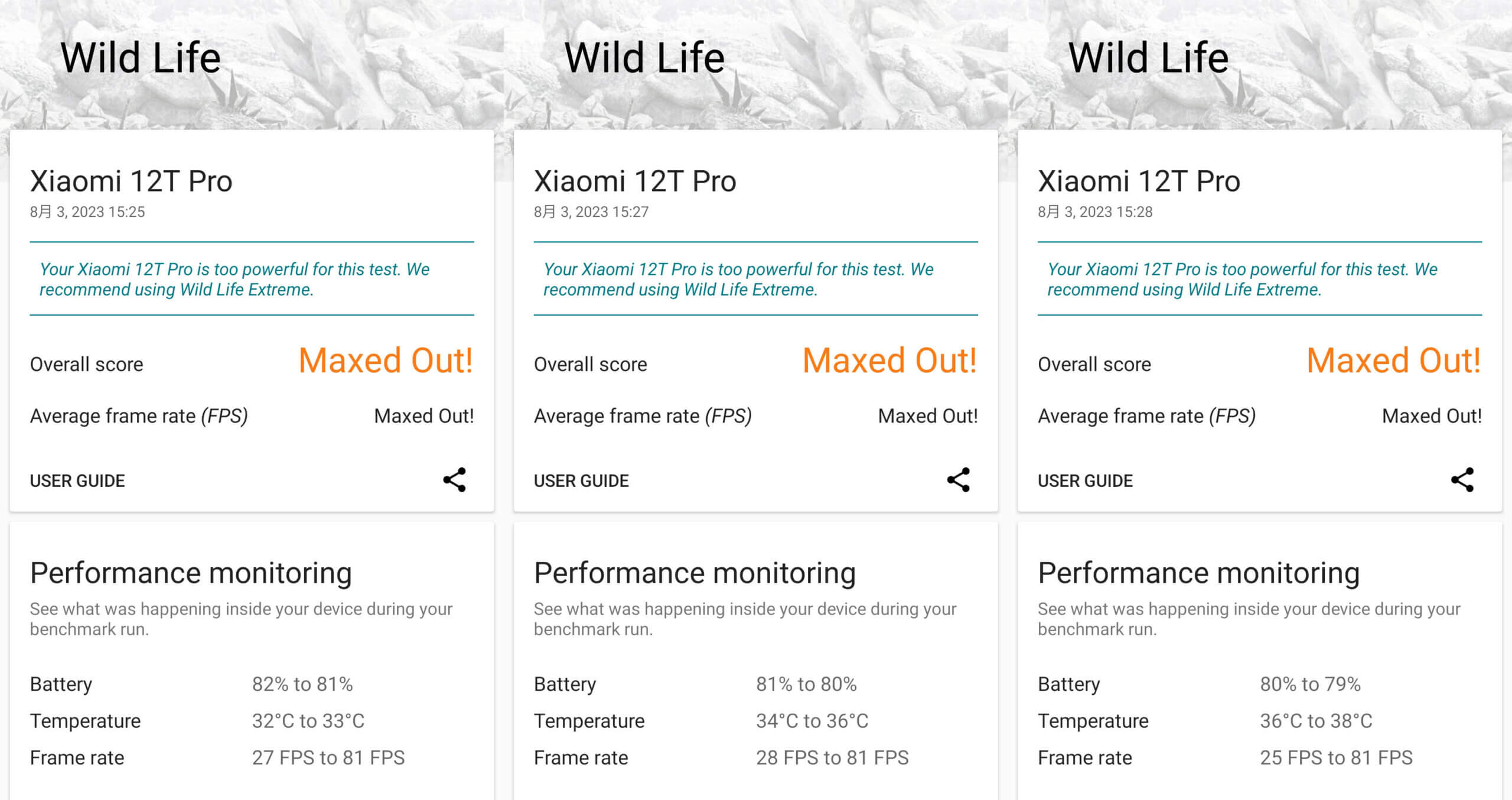This screenshot has width=1512, height=800.
Task: Click the Wild Life Extreme recommendation in 15:25 card
Action: [234, 279]
